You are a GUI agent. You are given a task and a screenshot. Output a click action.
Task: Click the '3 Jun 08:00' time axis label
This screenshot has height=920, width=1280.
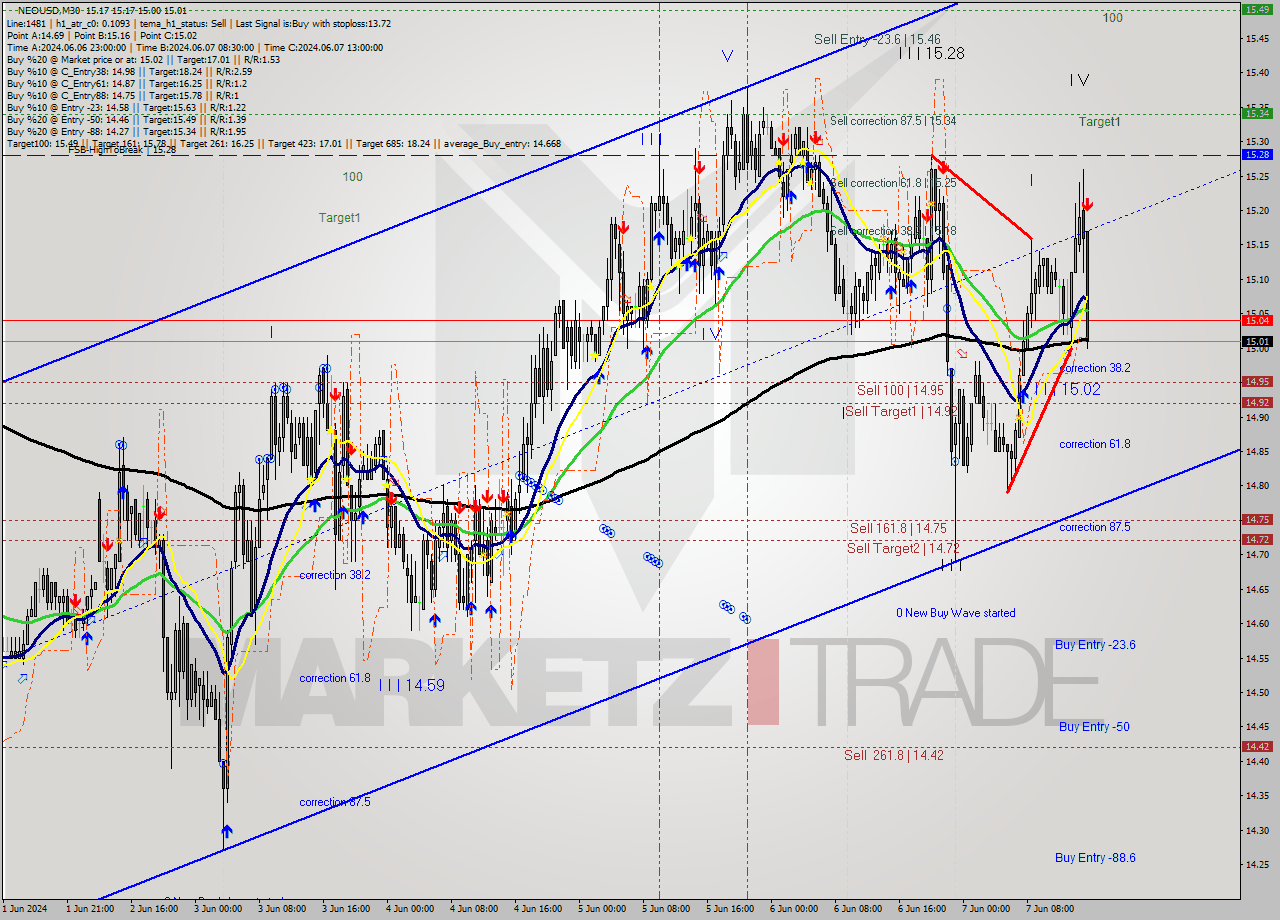tap(283, 909)
